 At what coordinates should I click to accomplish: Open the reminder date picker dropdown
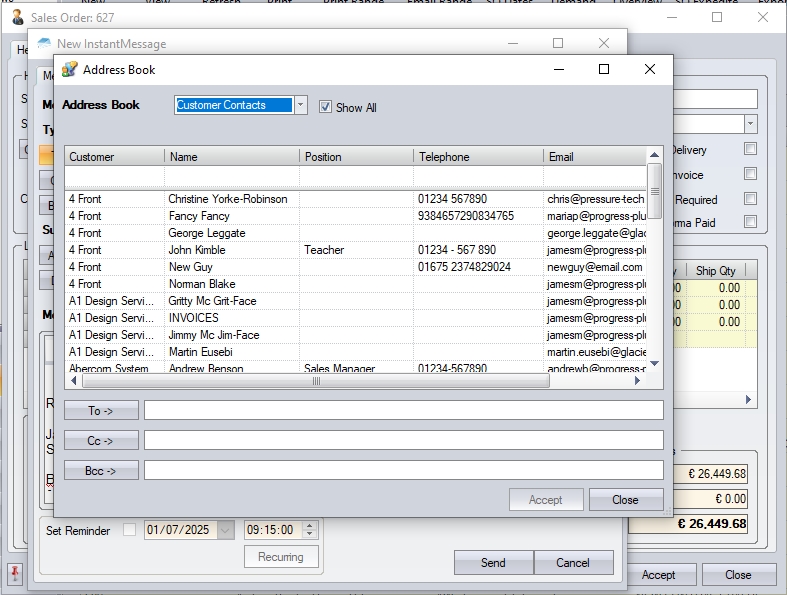(x=226, y=530)
